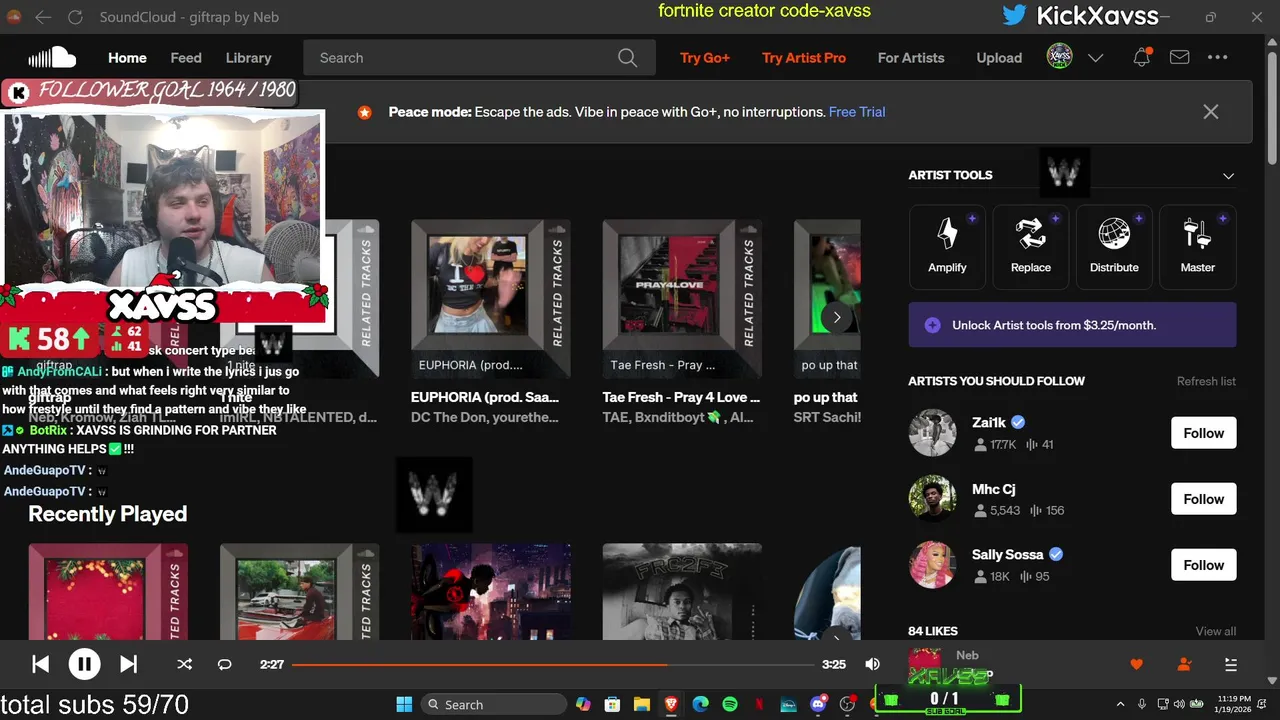Image resolution: width=1280 pixels, height=720 pixels.
Task: Open the EUPHORIA related tracks cover
Action: 491,299
